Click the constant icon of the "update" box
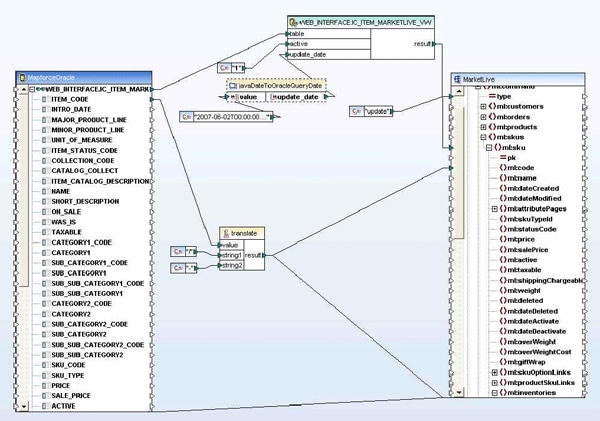 point(356,111)
